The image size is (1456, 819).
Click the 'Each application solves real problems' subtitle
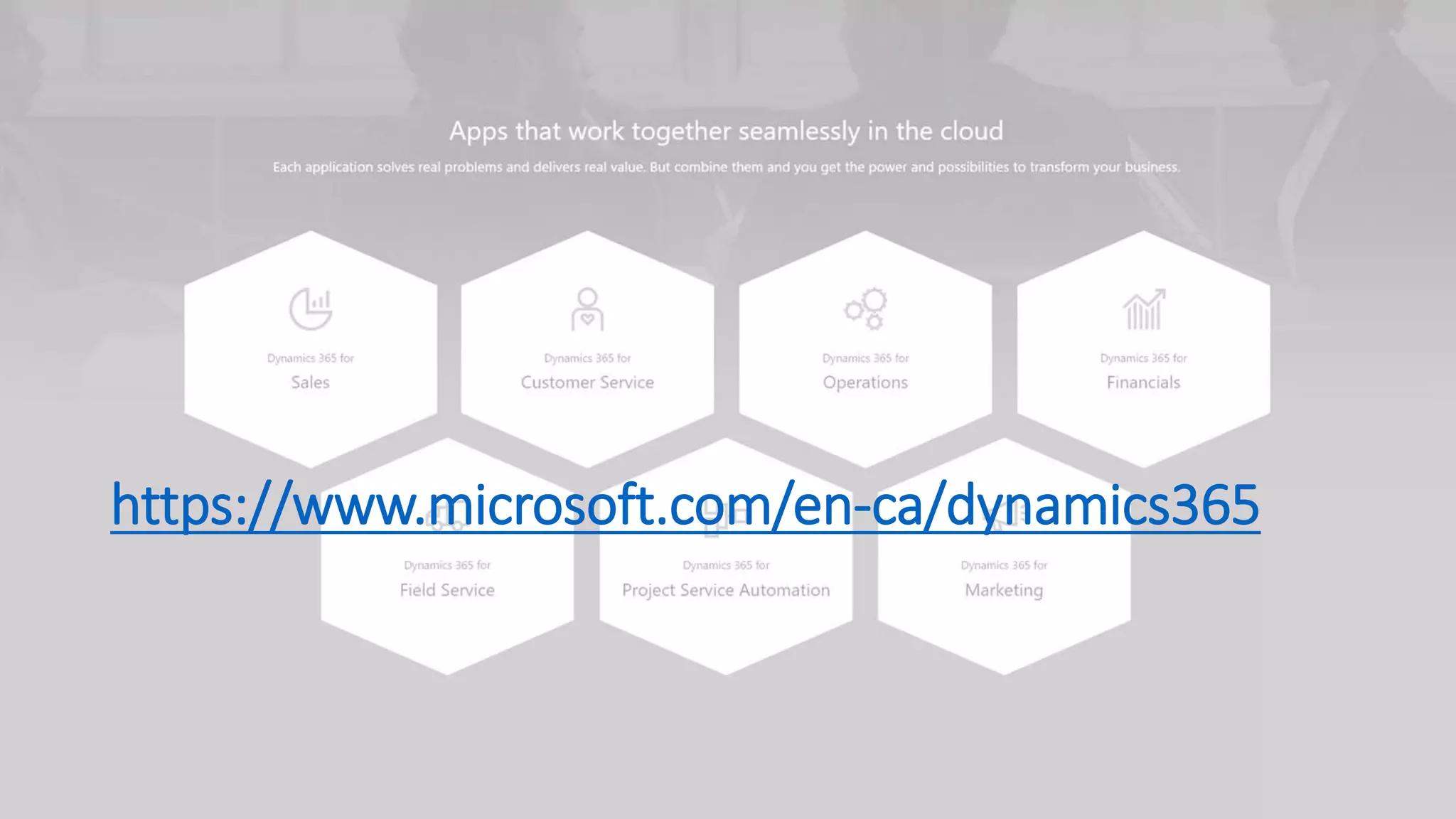coord(726,167)
